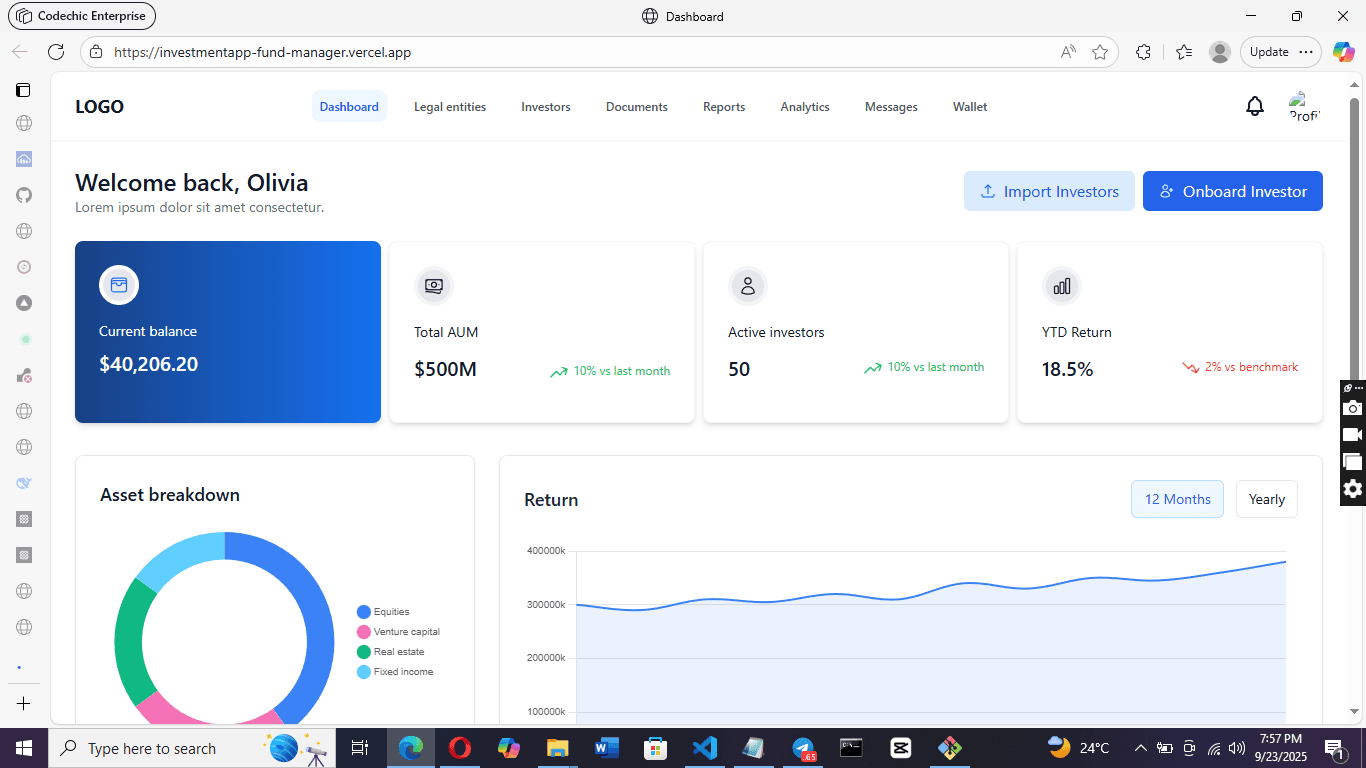Add a new tab with the sidebar plus icon
1366x768 pixels.
point(24,704)
